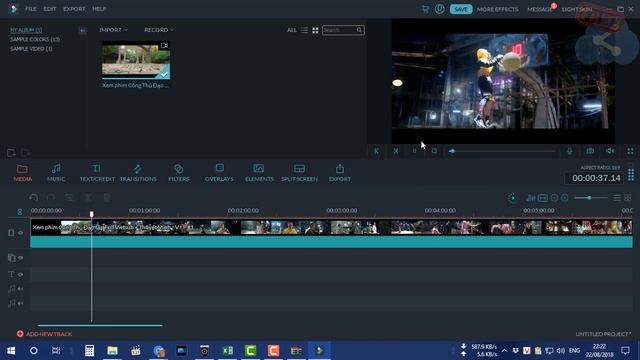Expand the IMPORT dropdown
The width and height of the screenshot is (640, 360).
113,30
